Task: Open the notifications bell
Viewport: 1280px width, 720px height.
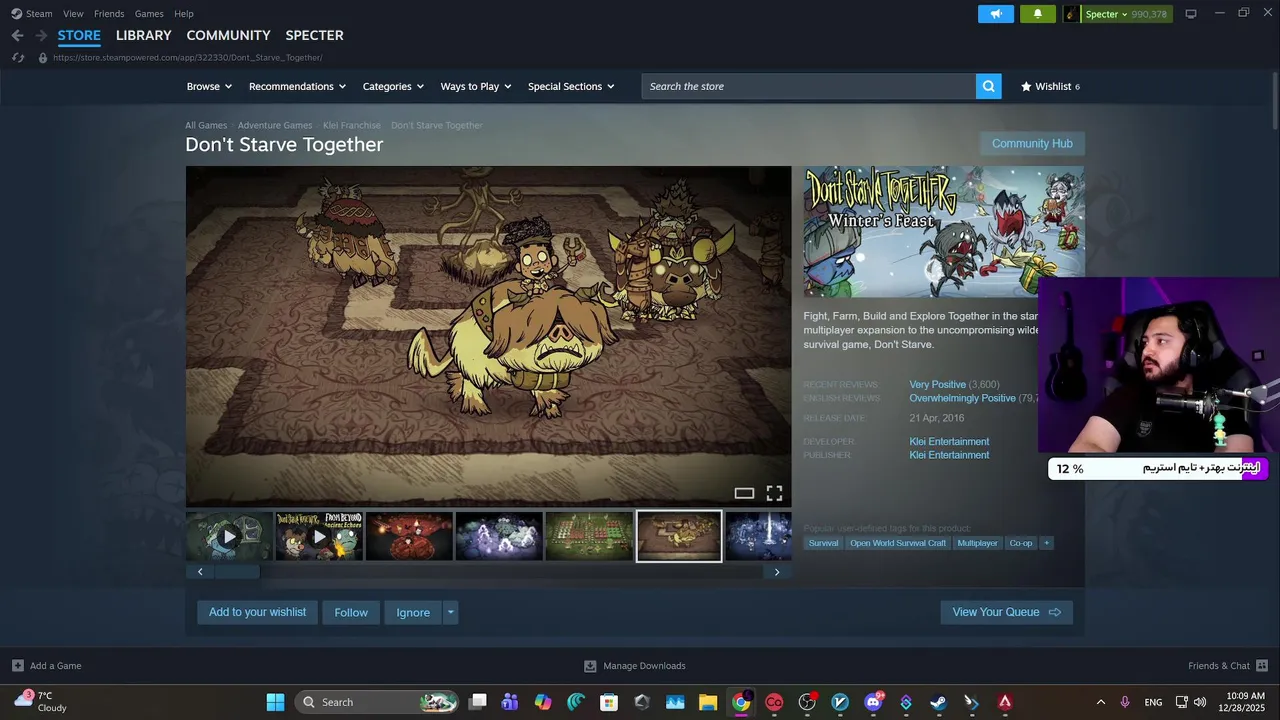Action: 1038,14
